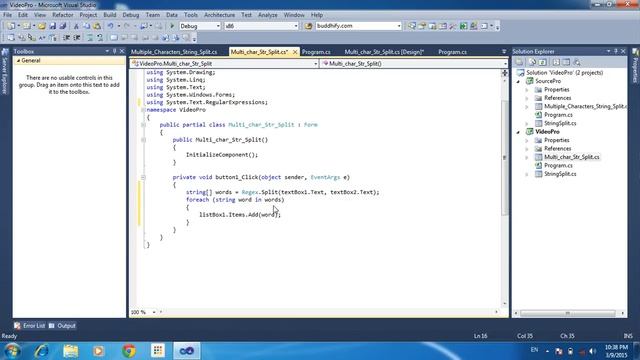
Task: Click Increase Indent icon in text toolbar
Action: [77, 38]
